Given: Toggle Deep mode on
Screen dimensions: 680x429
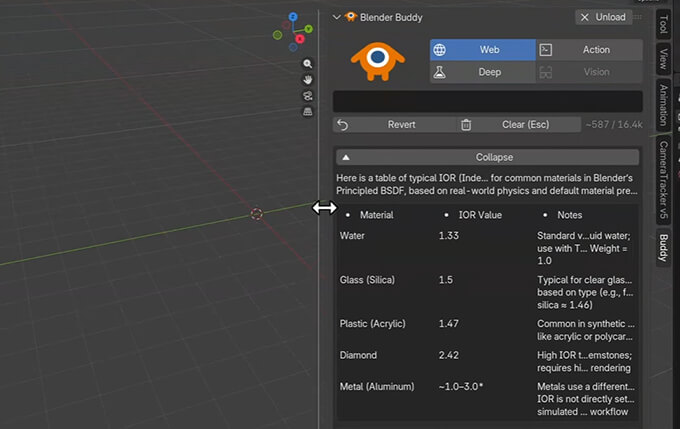Looking at the screenshot, I should point(482,72).
